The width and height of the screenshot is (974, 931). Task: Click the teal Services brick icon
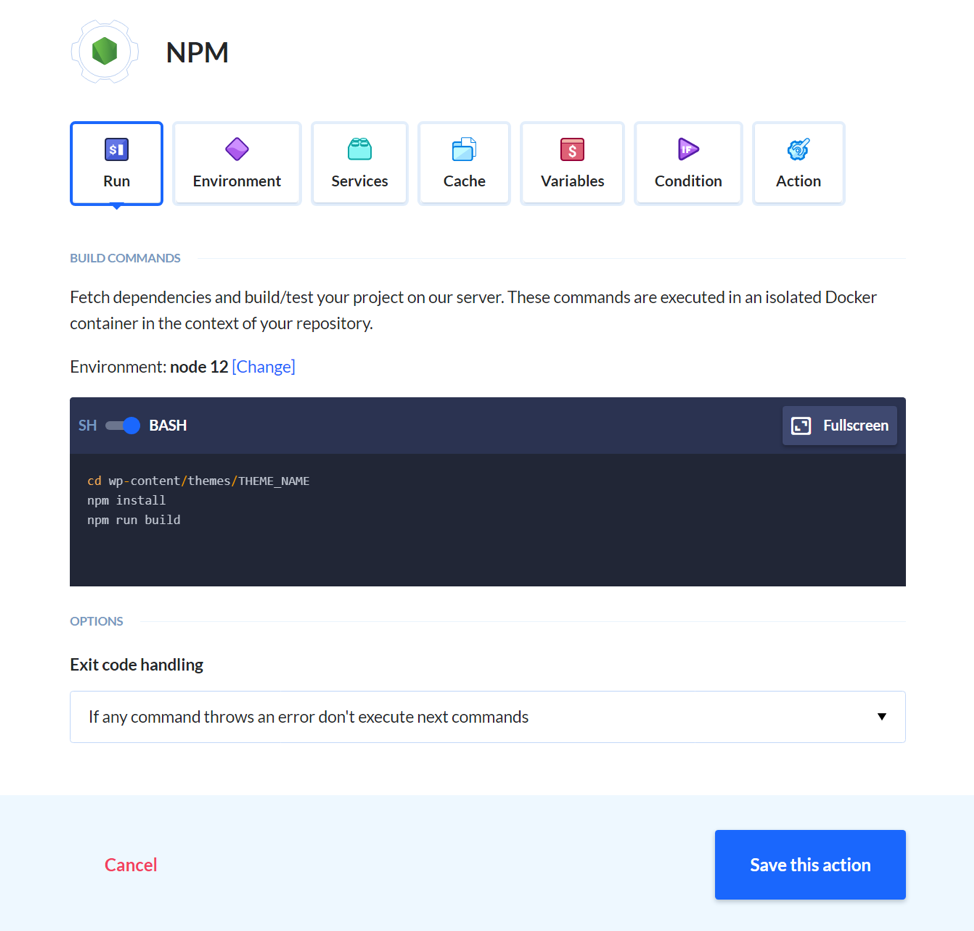pyautogui.click(x=360, y=150)
